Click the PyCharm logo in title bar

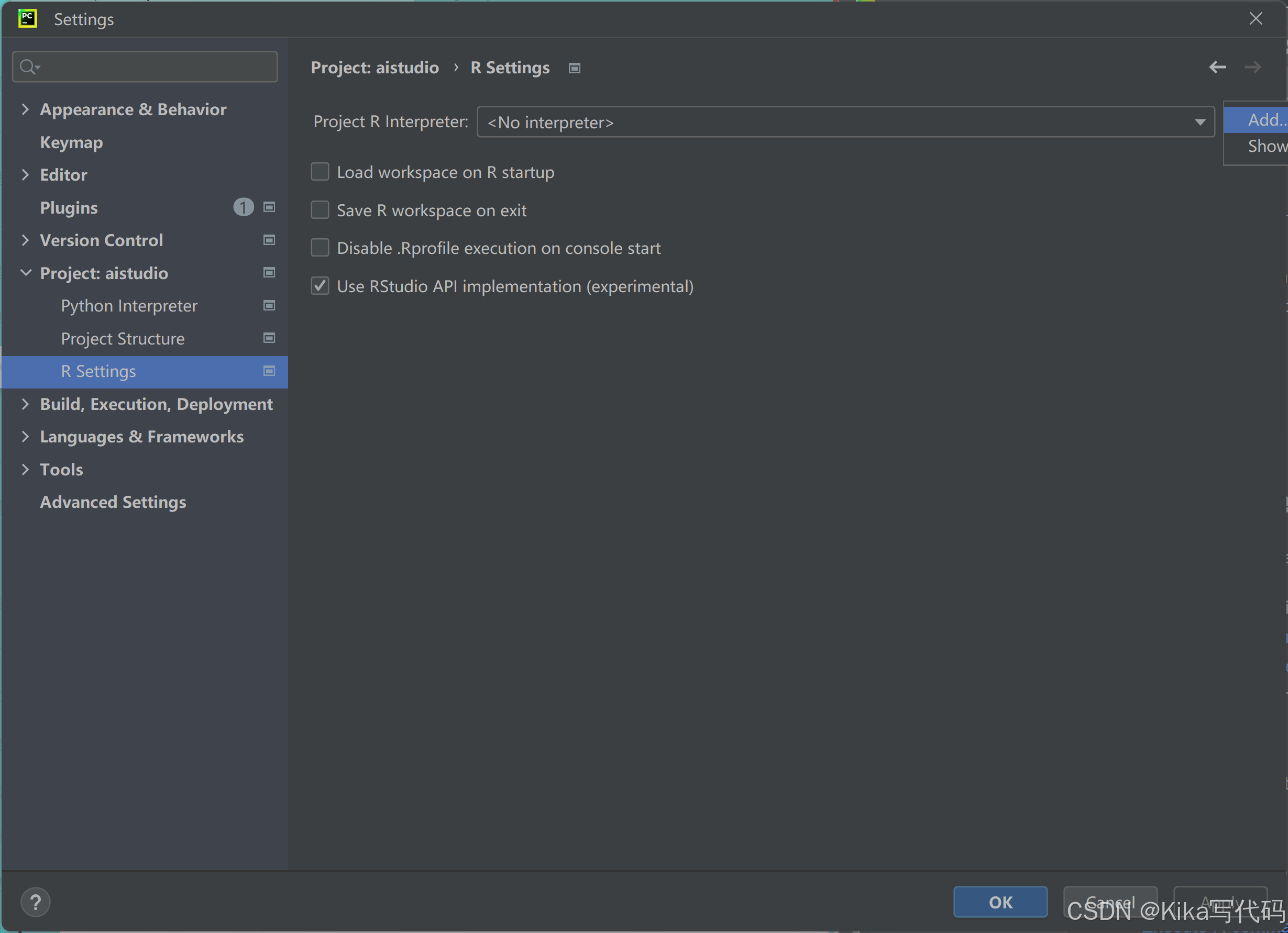pyautogui.click(x=27, y=19)
